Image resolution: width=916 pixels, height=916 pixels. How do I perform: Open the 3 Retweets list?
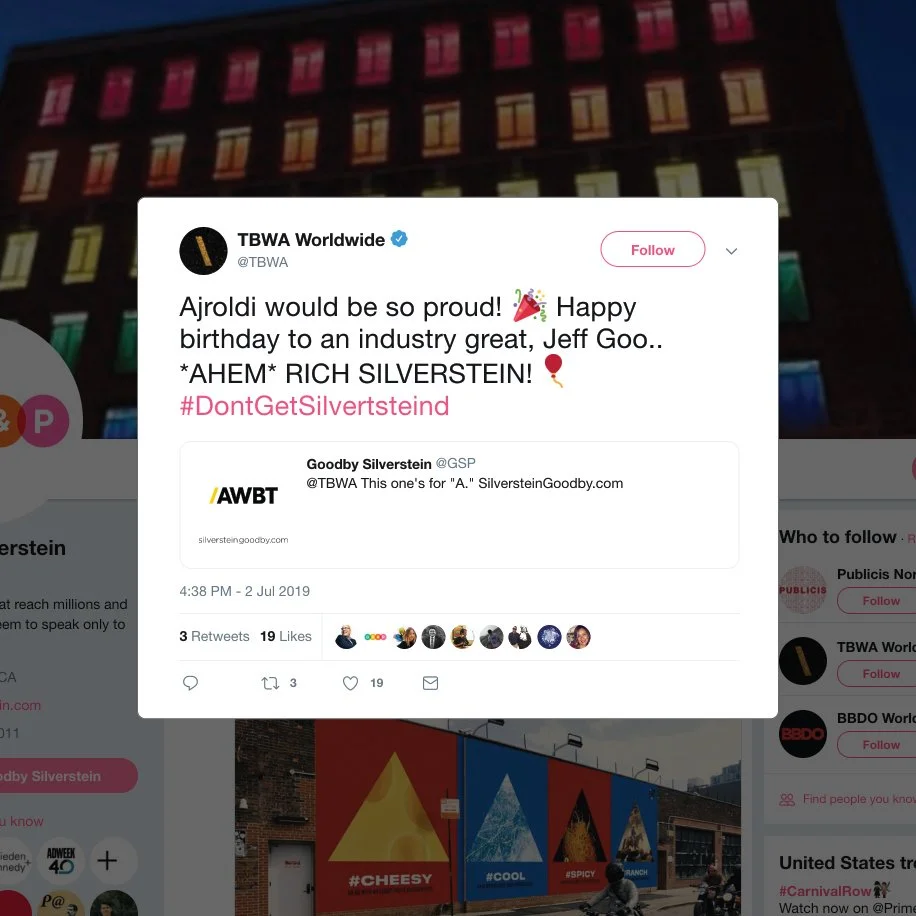214,636
